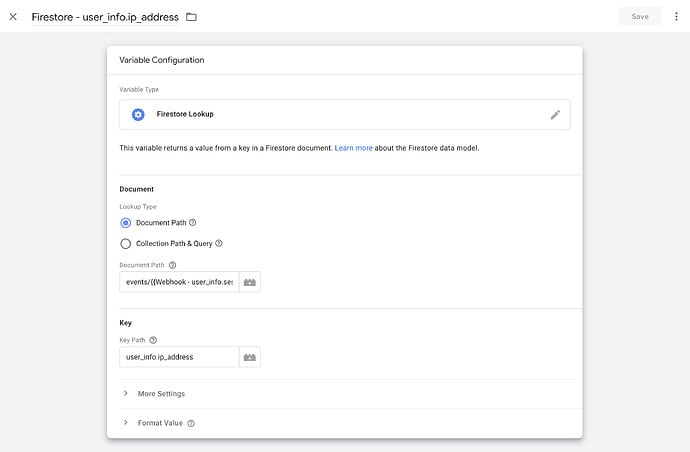
Task: Select the Collection Path & Query radio button
Action: pos(125,243)
